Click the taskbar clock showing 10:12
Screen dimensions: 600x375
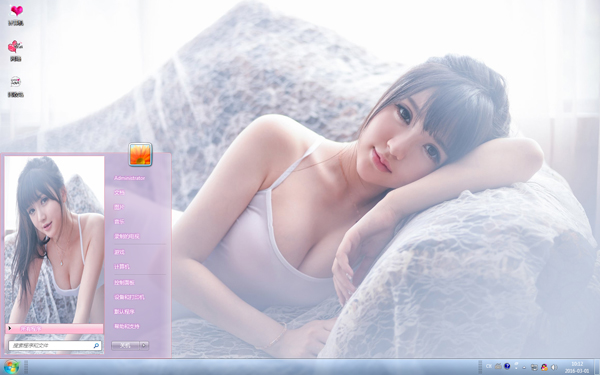point(577,367)
